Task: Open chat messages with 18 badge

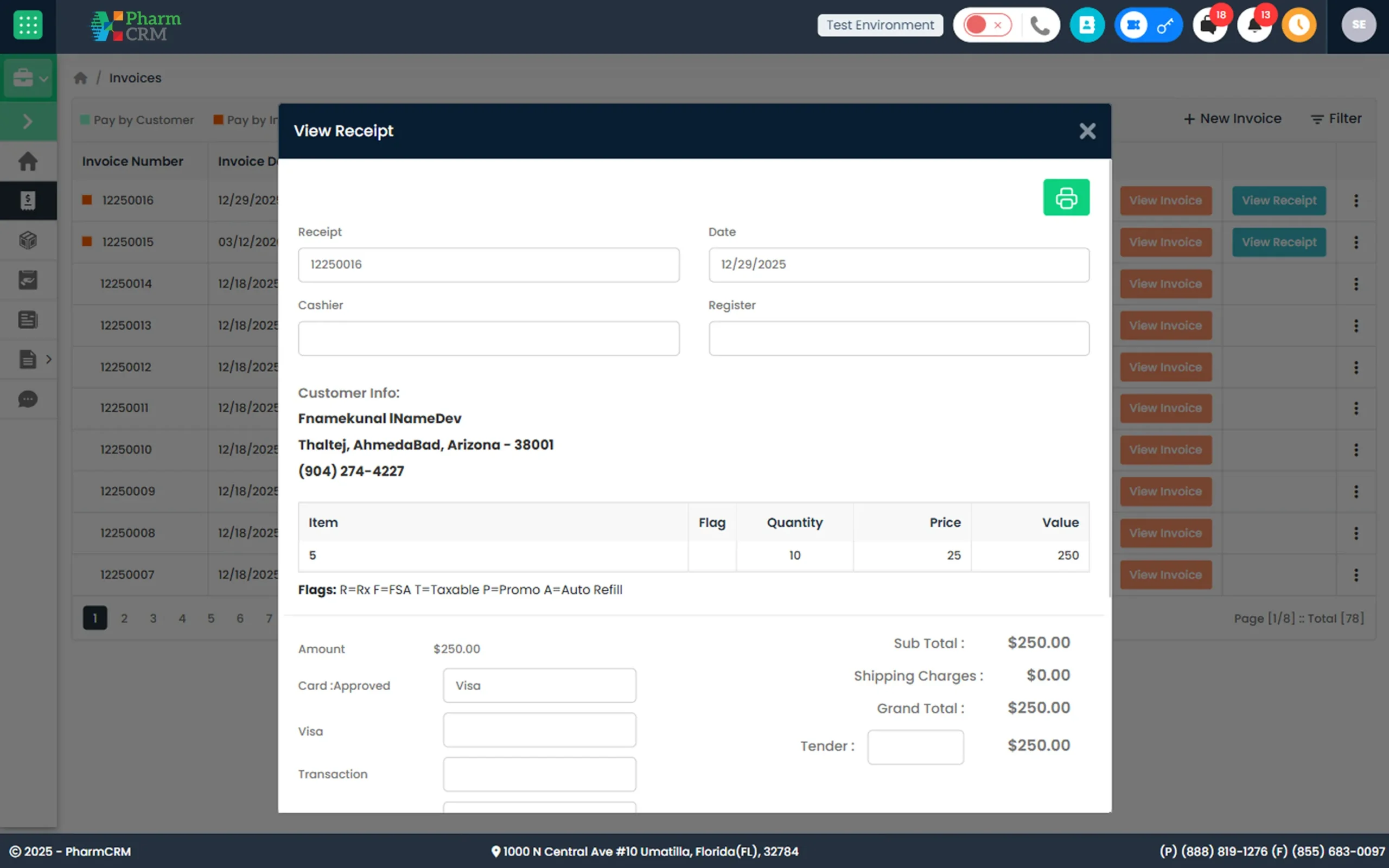Action: pyautogui.click(x=1209, y=25)
